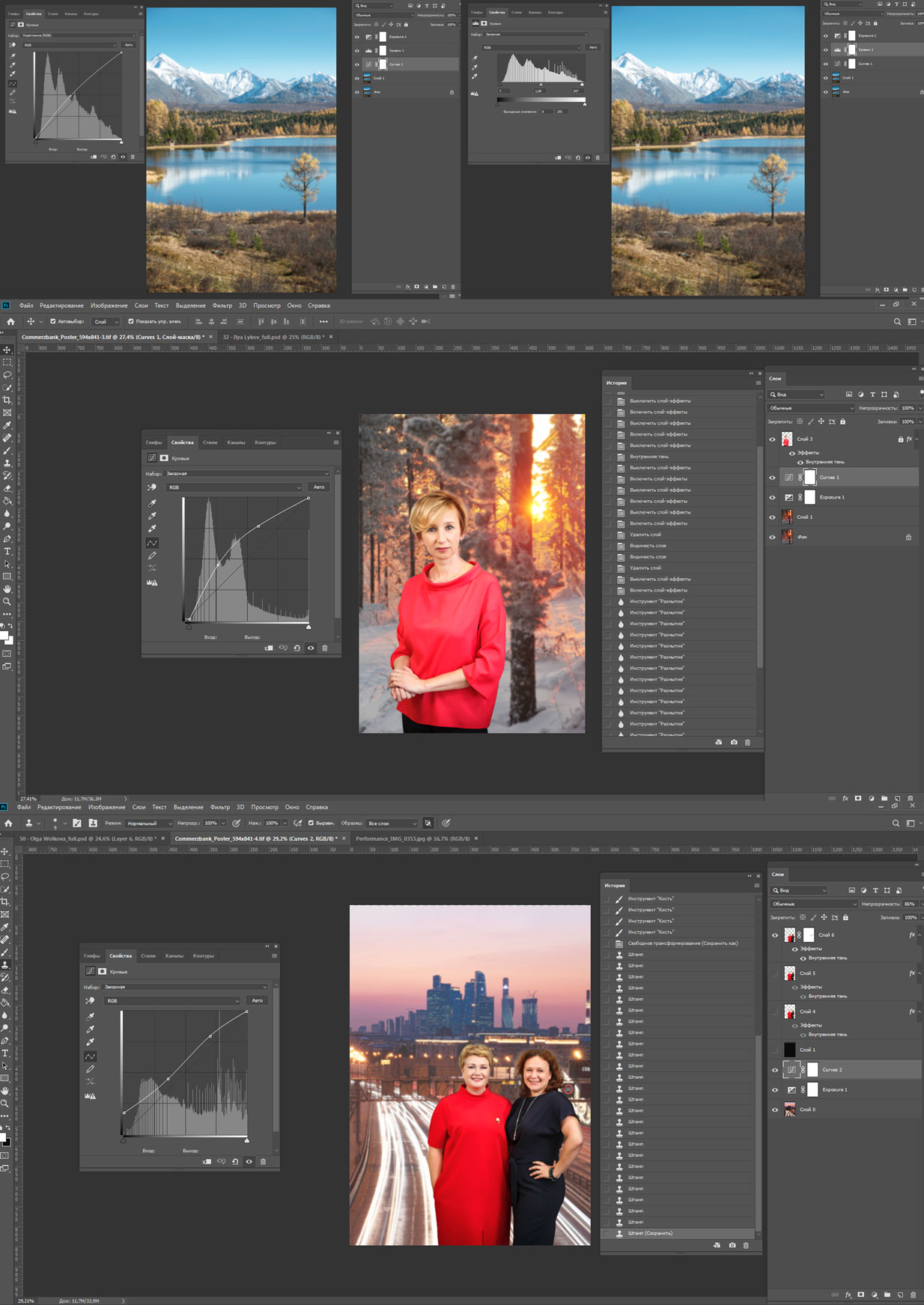Select history step Свободное трансформирование (Сохранить как)
The height and width of the screenshot is (1305, 924).
click(x=682, y=943)
